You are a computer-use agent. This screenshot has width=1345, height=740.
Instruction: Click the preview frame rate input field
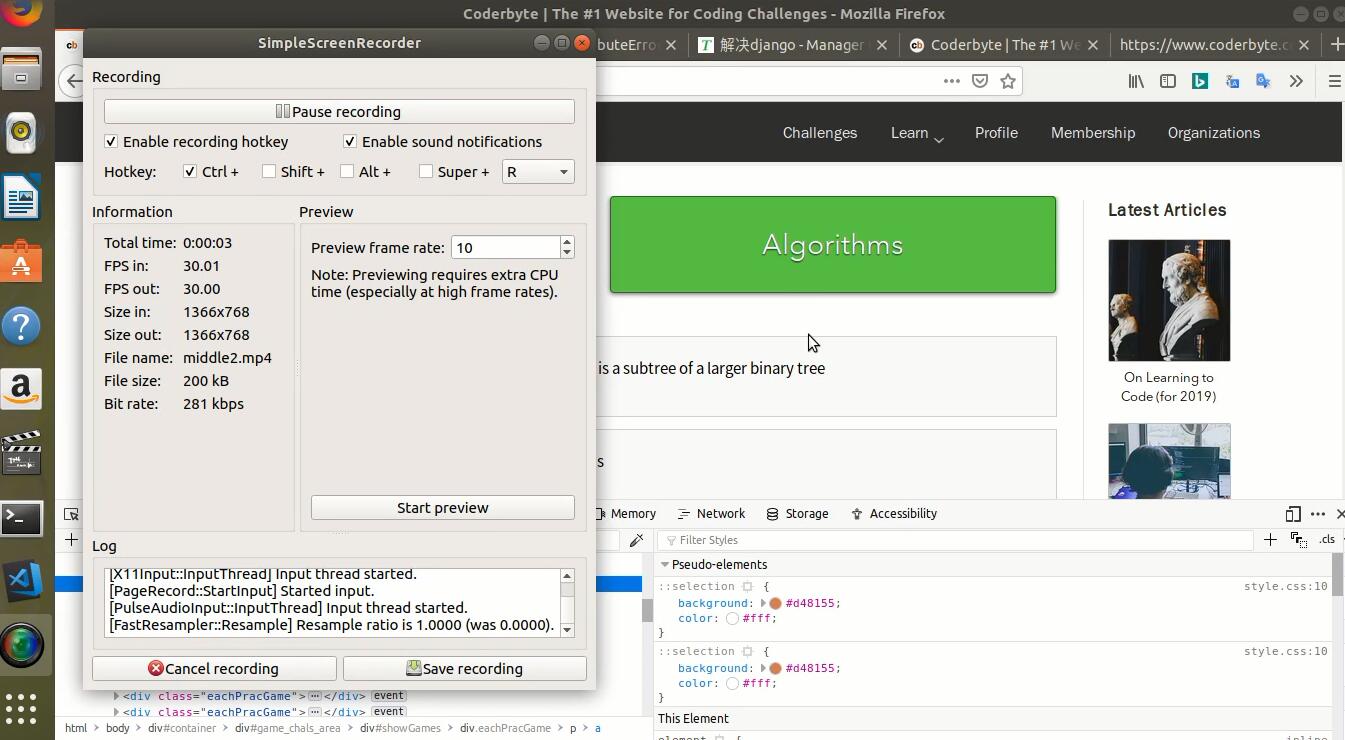[x=505, y=247]
